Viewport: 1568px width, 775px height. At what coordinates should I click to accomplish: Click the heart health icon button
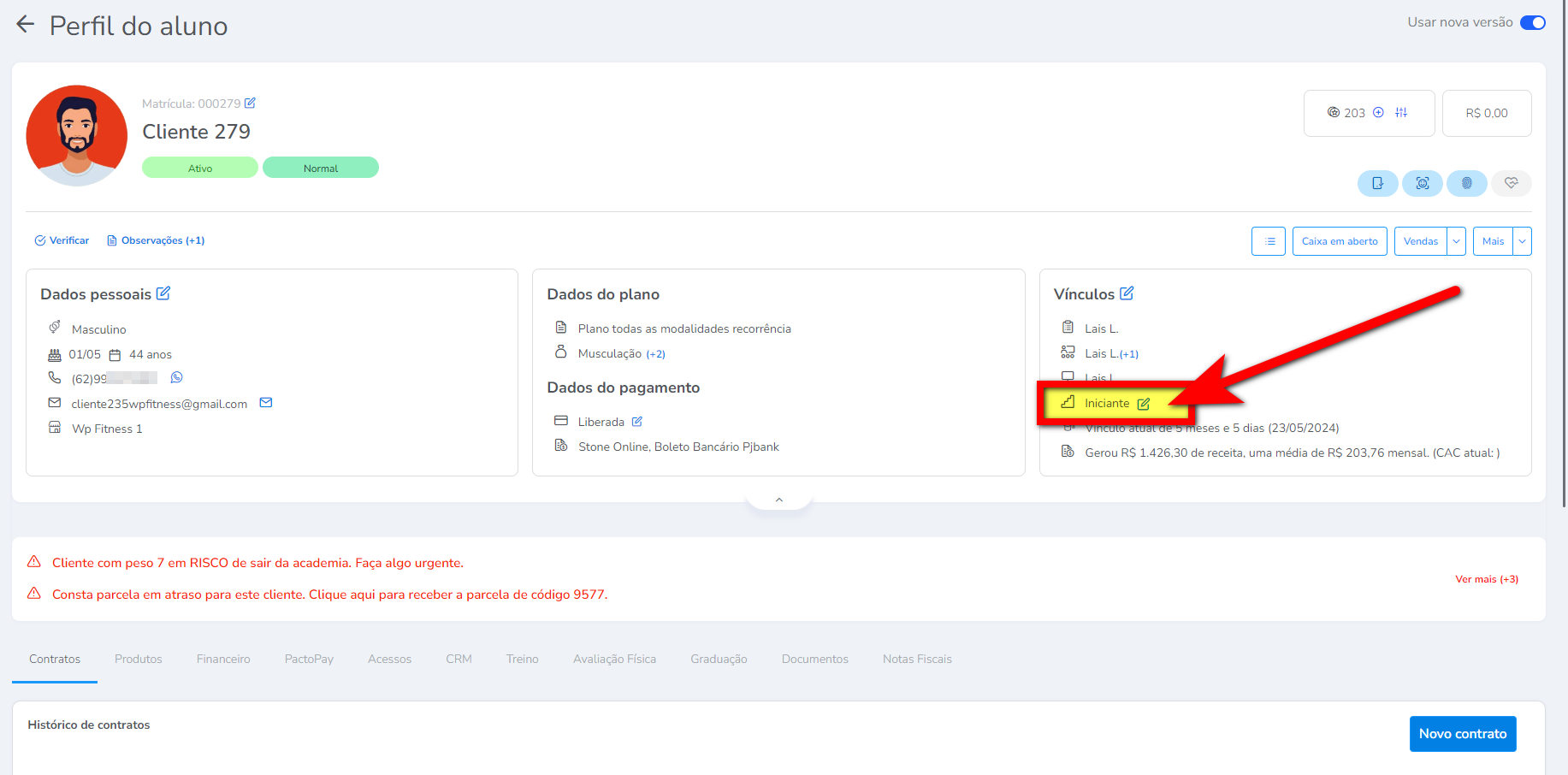pos(1511,183)
